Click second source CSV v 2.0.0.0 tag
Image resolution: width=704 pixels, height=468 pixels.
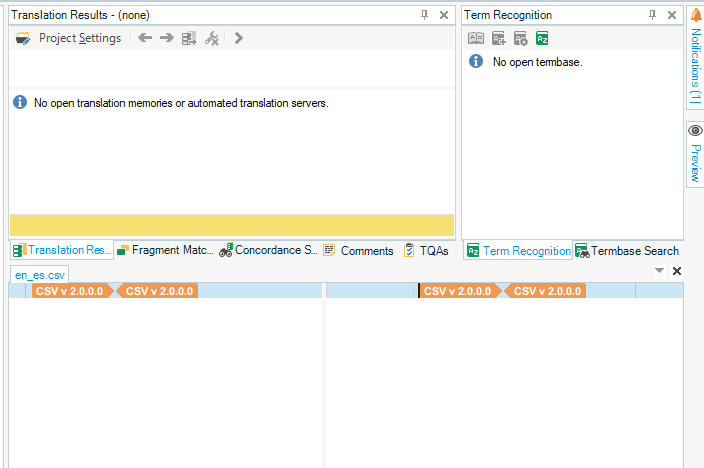coord(157,291)
